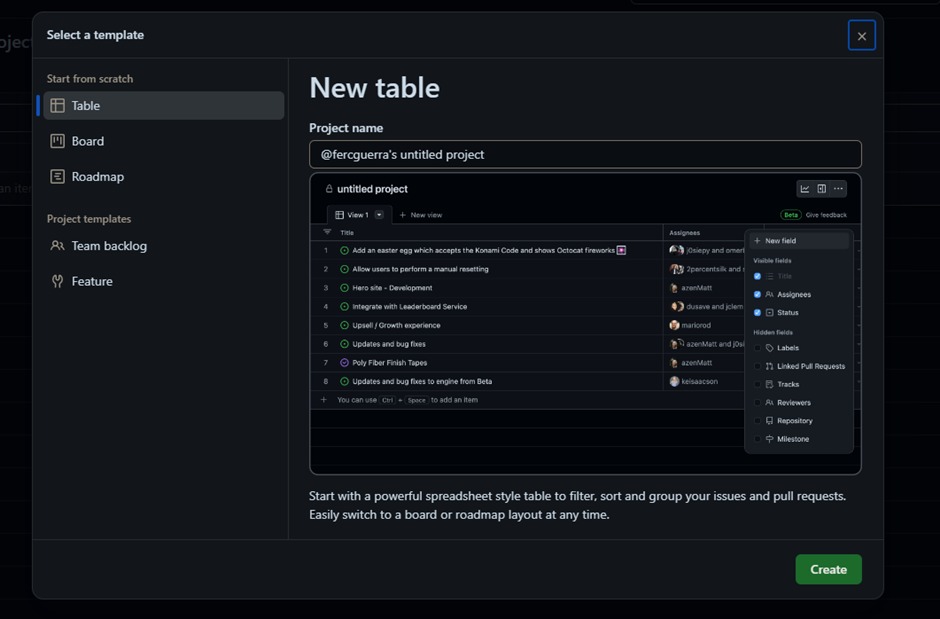The width and height of the screenshot is (940, 619).
Task: Click the New view tab
Action: (x=421, y=215)
